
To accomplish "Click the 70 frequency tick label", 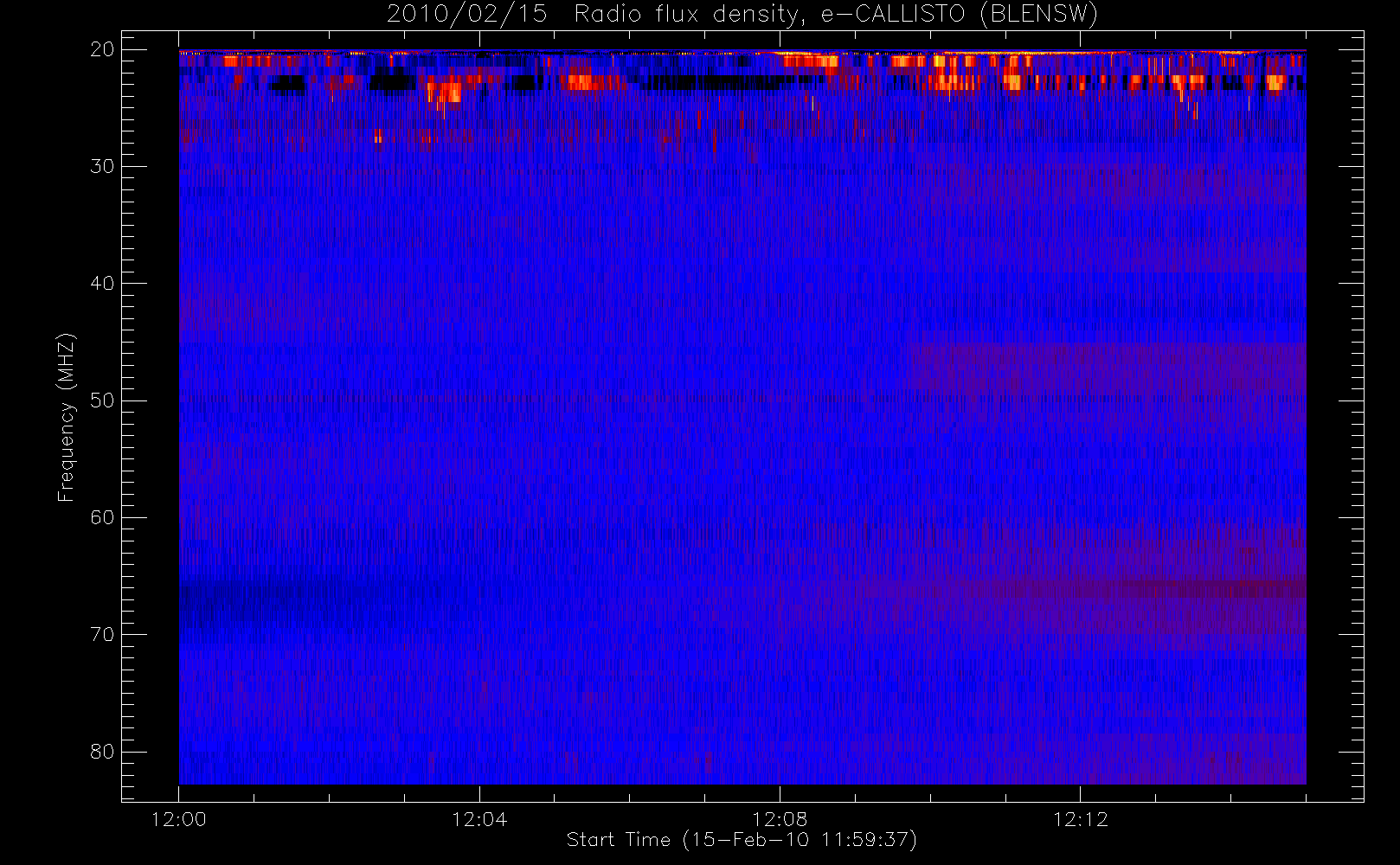I will (103, 634).
